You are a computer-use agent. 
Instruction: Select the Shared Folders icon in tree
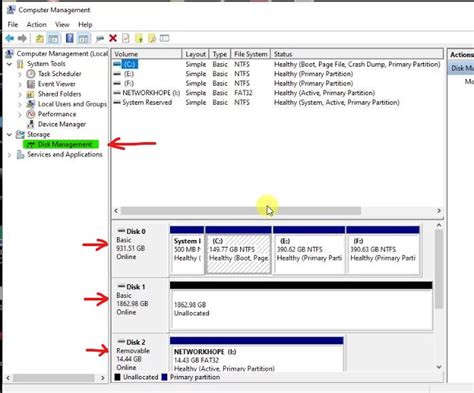pyautogui.click(x=30, y=94)
